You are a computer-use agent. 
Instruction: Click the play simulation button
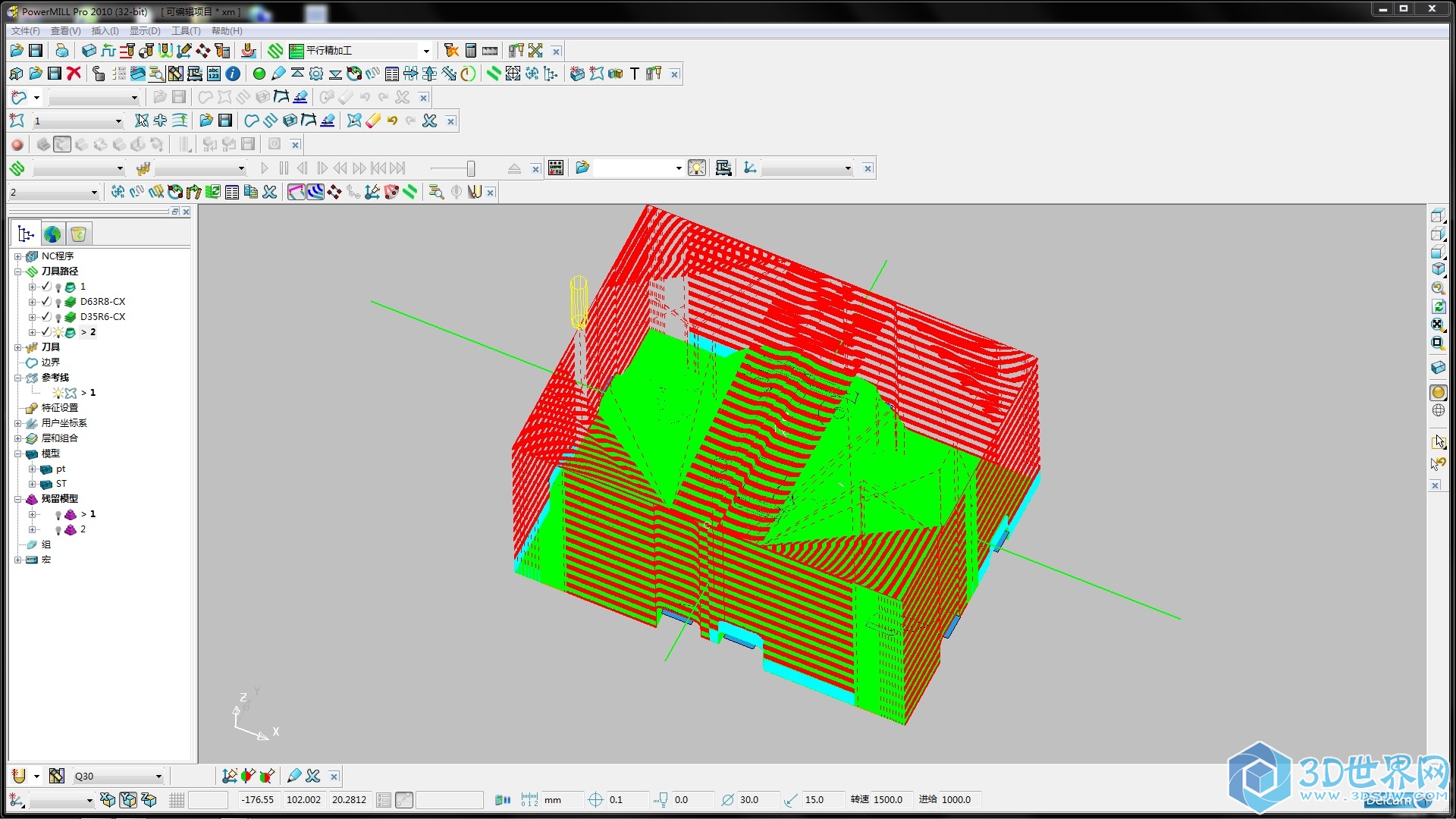265,168
